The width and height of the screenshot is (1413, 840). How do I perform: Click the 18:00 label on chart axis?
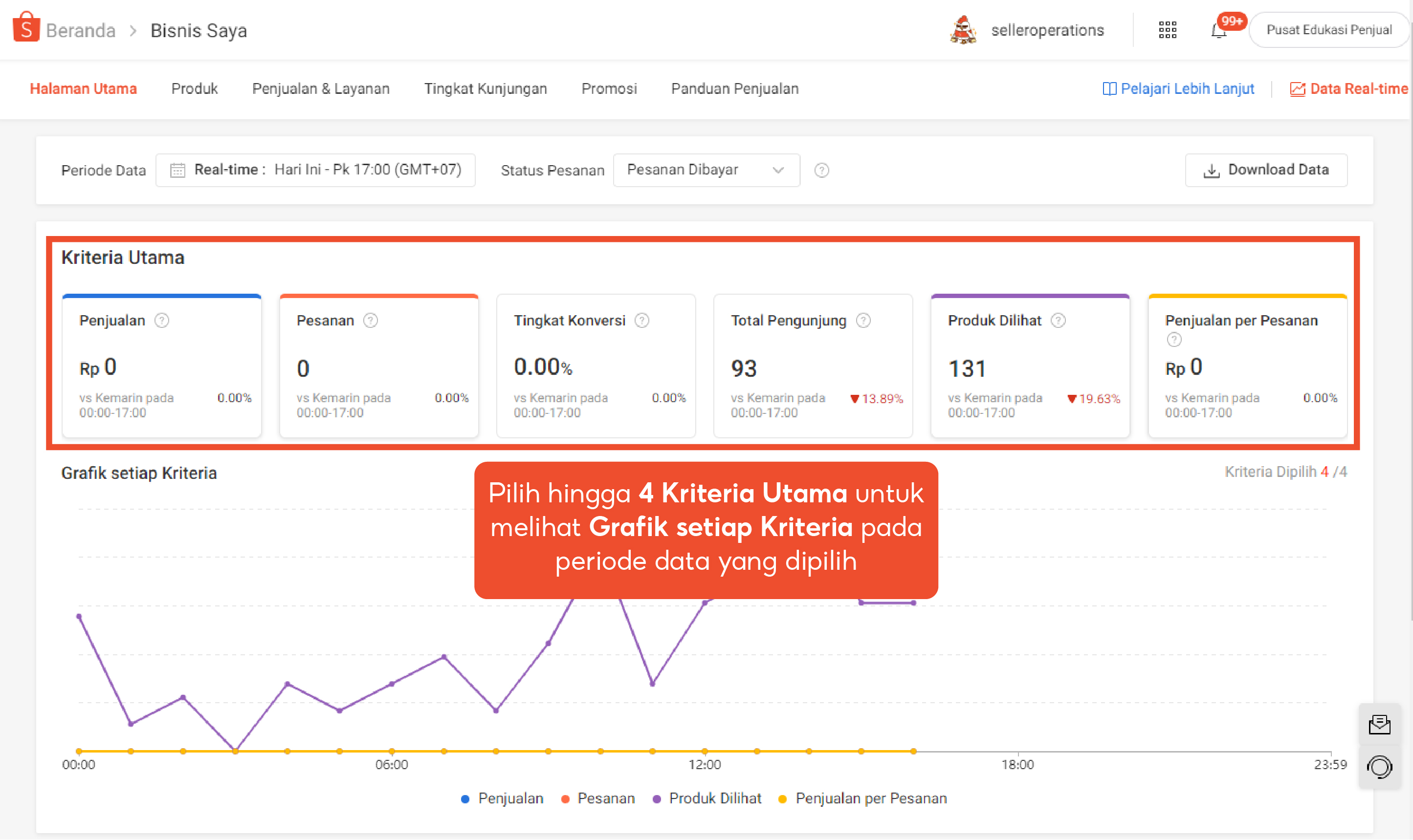pos(1017,764)
